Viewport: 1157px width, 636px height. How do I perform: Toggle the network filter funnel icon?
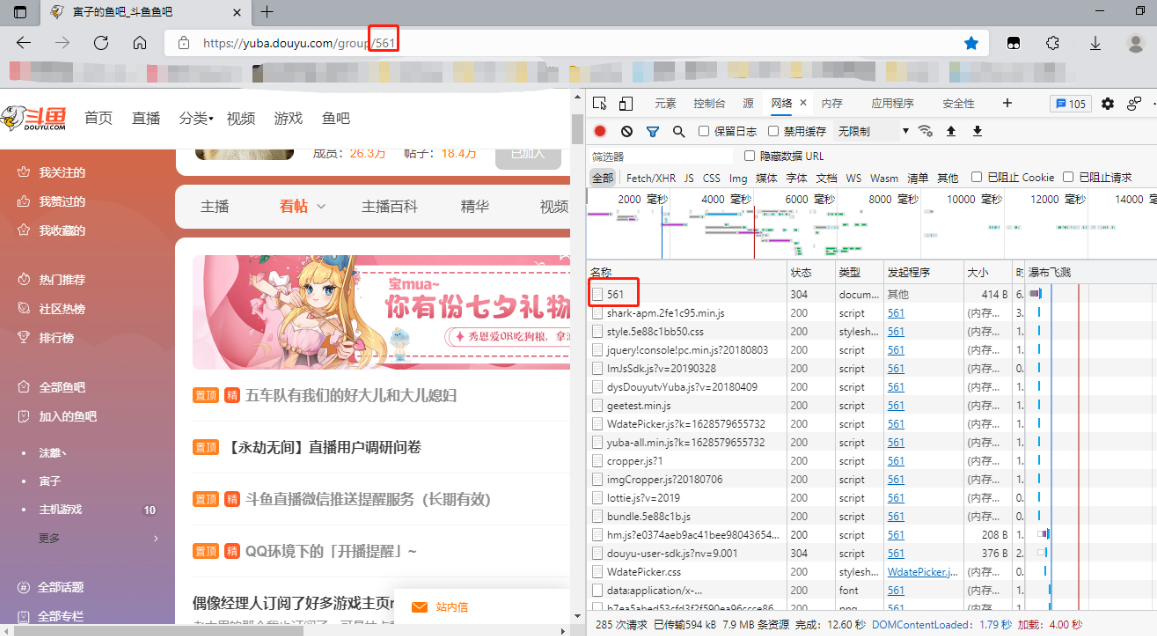653,131
